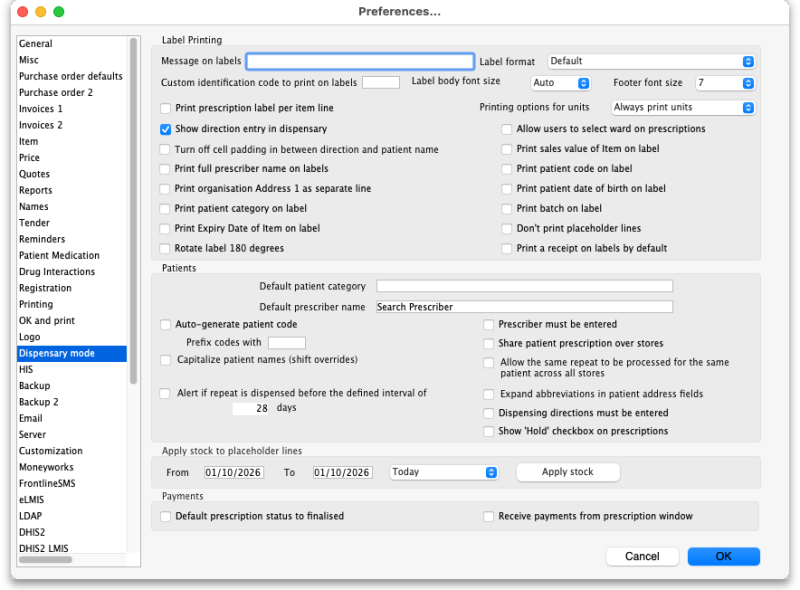The image size is (800, 590).
Task: Click the sidebar vertical scrollbar
Action: point(134,210)
